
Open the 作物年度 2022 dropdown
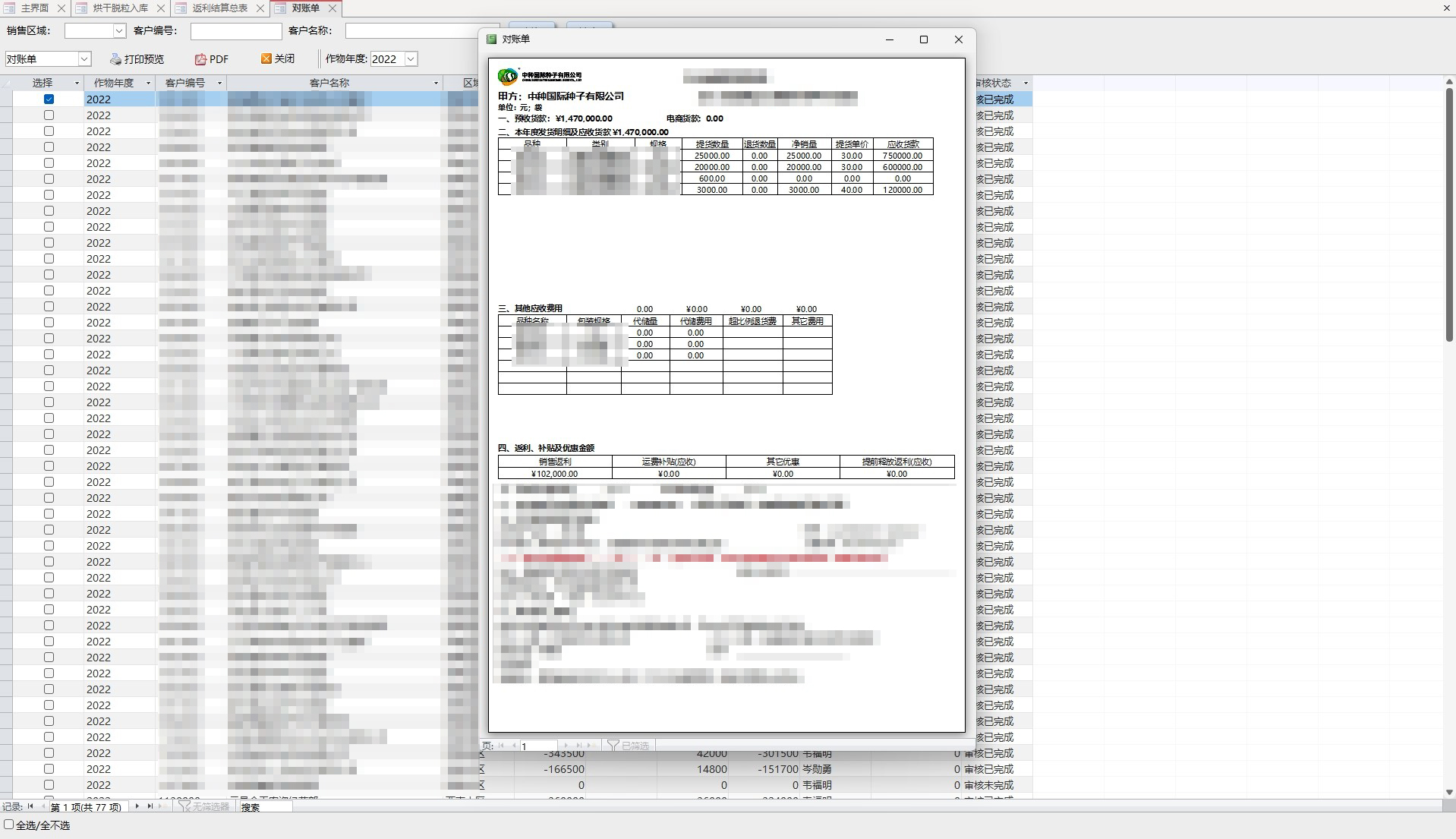click(411, 59)
